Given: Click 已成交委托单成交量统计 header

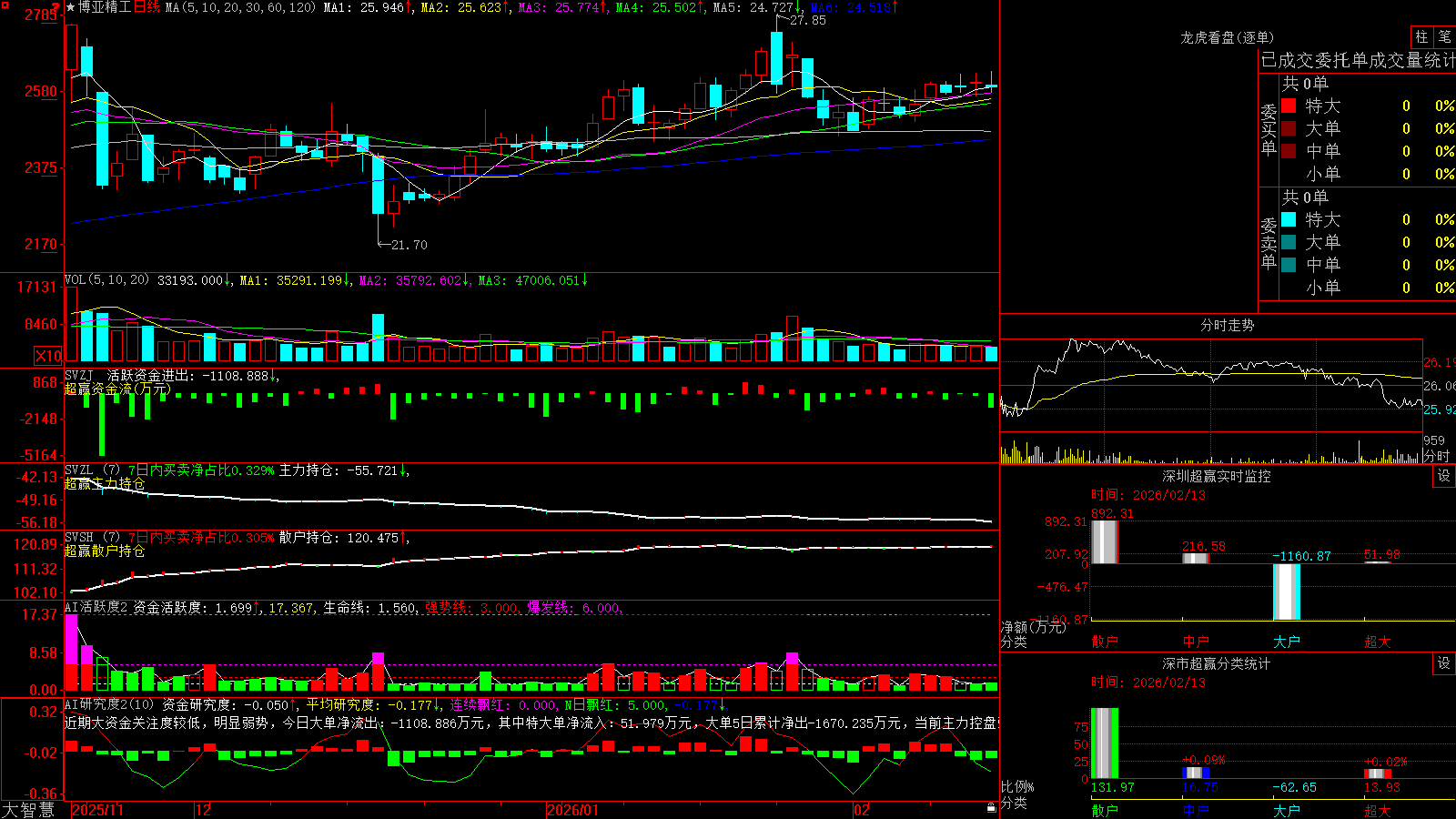Looking at the screenshot, I should pyautogui.click(x=1358, y=60).
